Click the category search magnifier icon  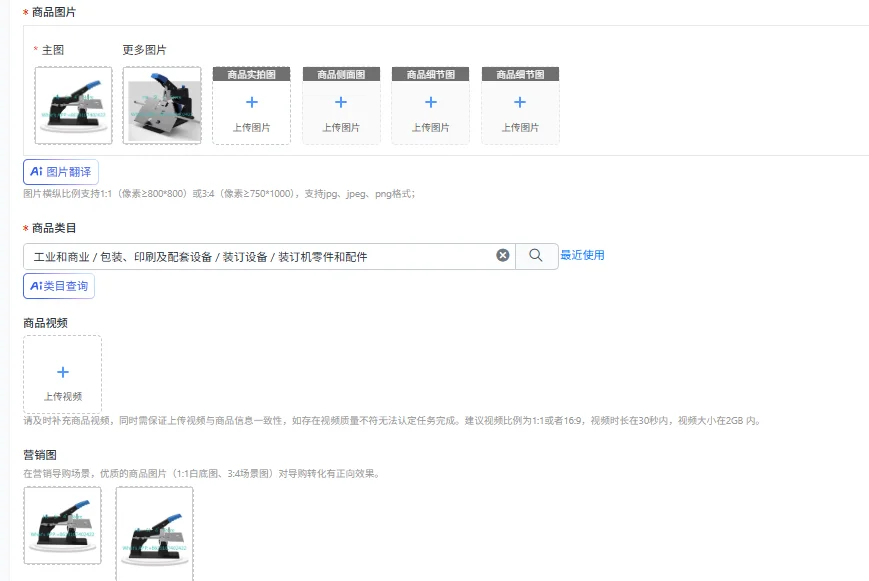(536, 256)
